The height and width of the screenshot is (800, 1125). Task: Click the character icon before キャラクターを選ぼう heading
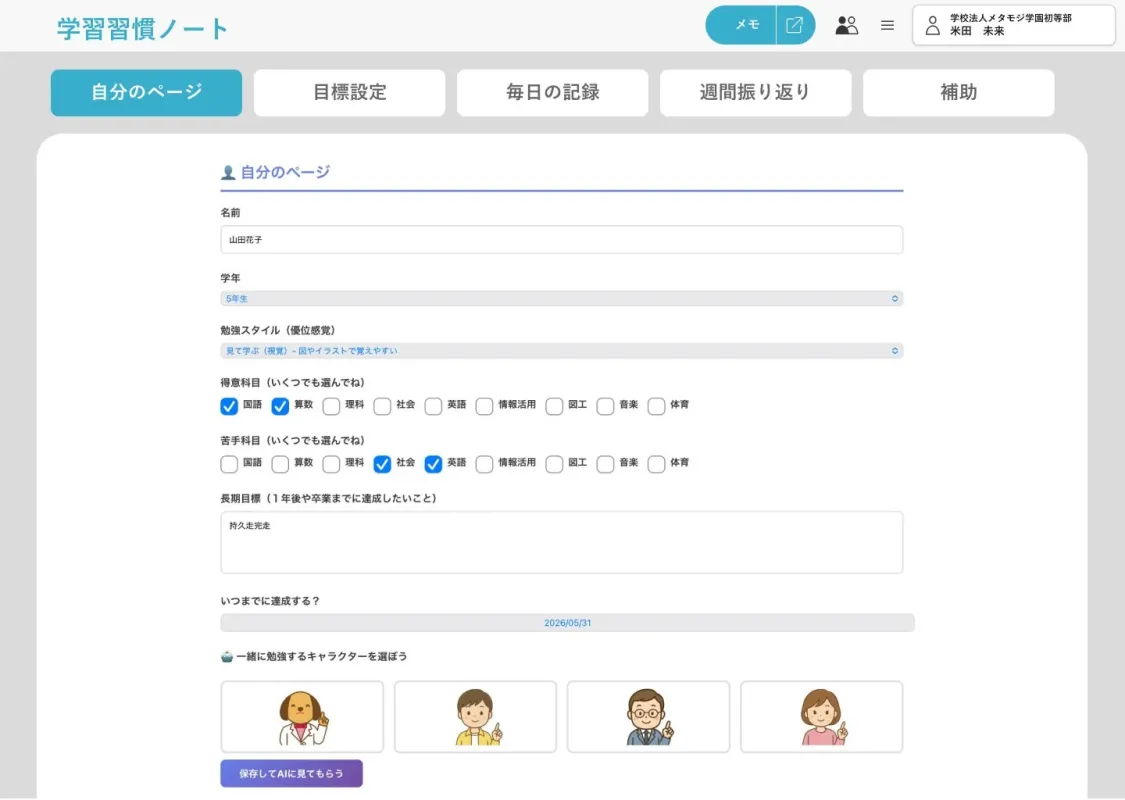tap(227, 655)
